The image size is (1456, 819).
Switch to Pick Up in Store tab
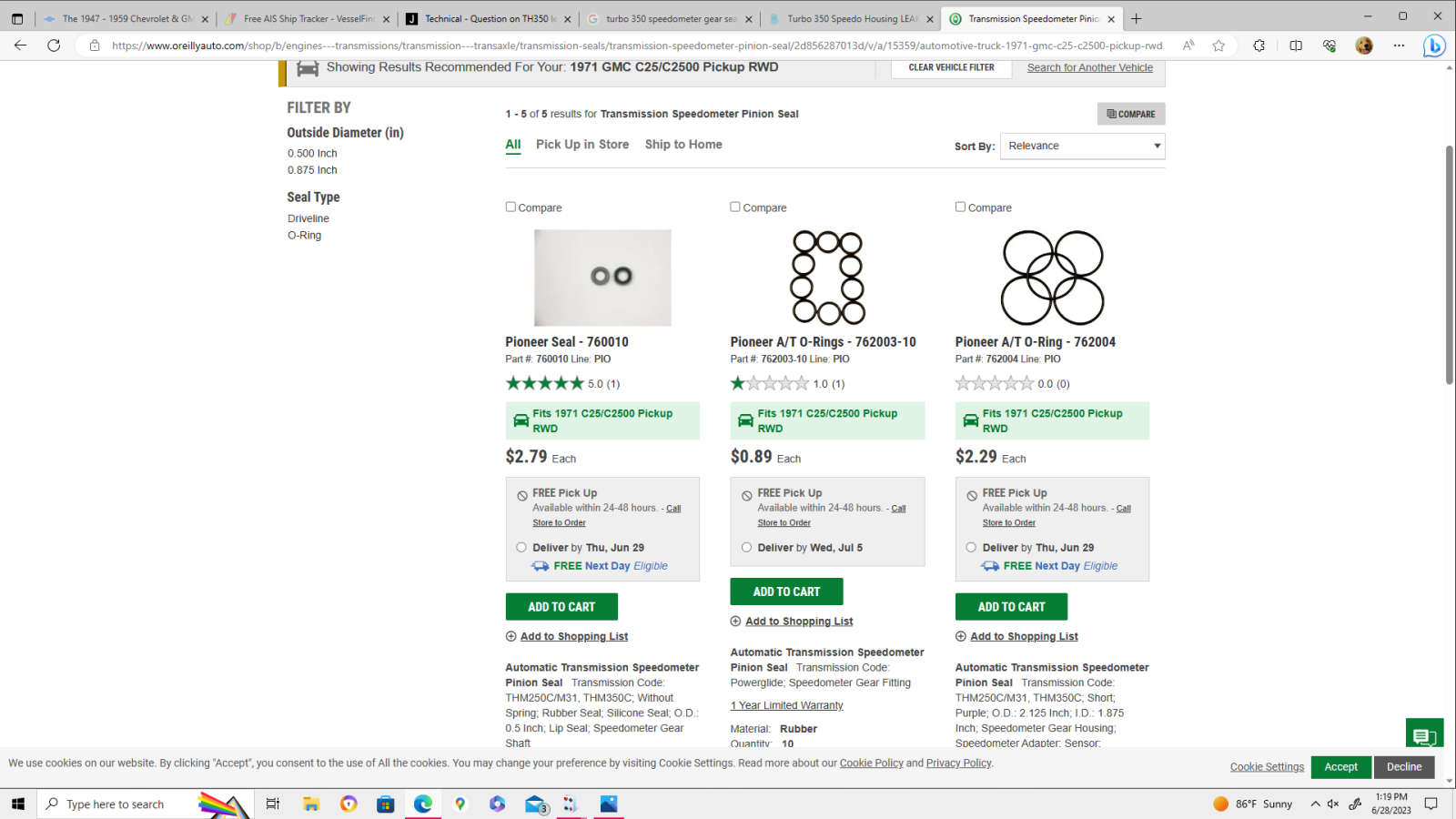[582, 145]
